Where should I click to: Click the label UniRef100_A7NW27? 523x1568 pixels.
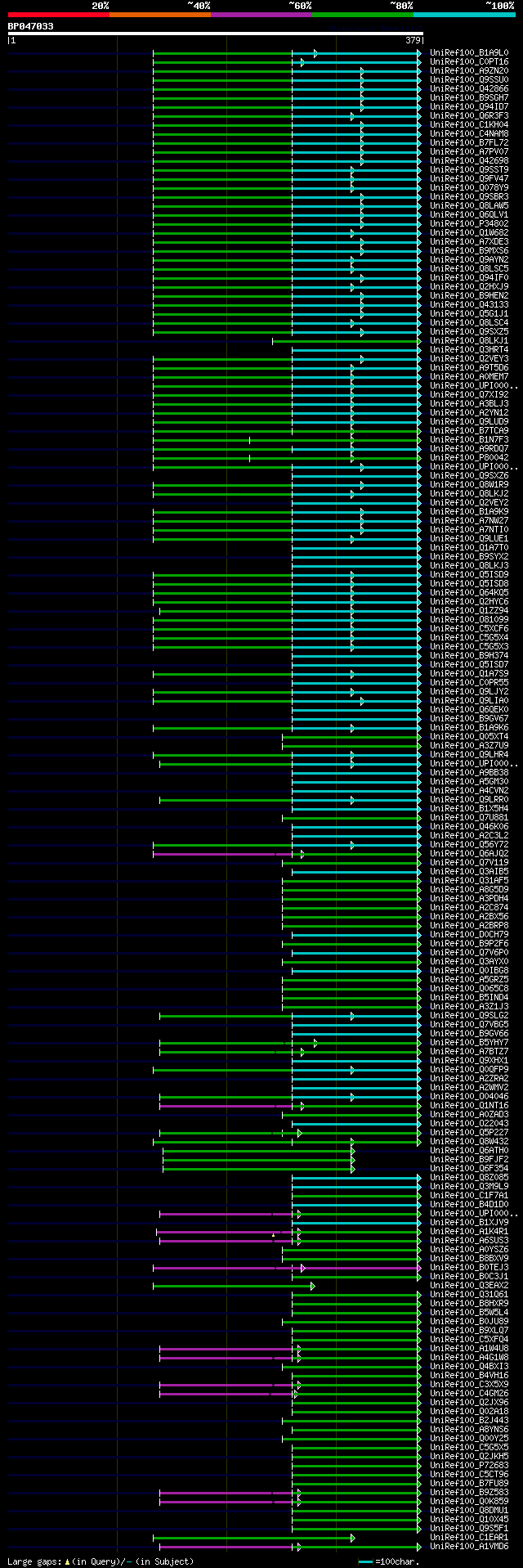[x=469, y=520]
